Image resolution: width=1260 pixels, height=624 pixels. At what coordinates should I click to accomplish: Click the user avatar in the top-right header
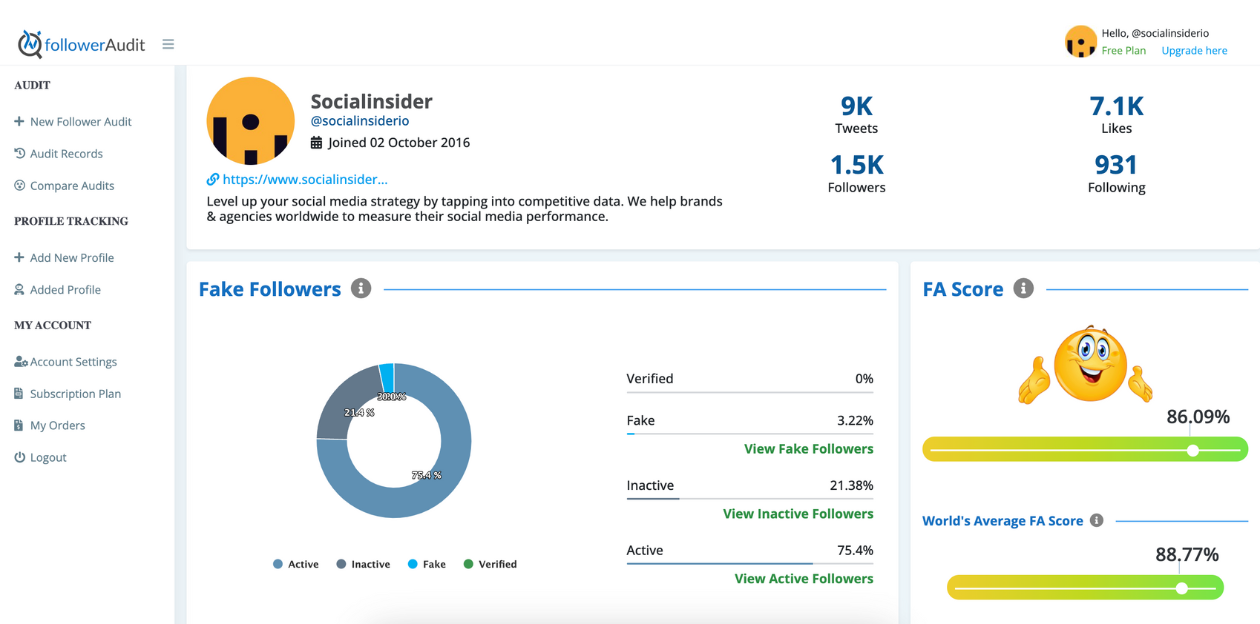(x=1081, y=42)
